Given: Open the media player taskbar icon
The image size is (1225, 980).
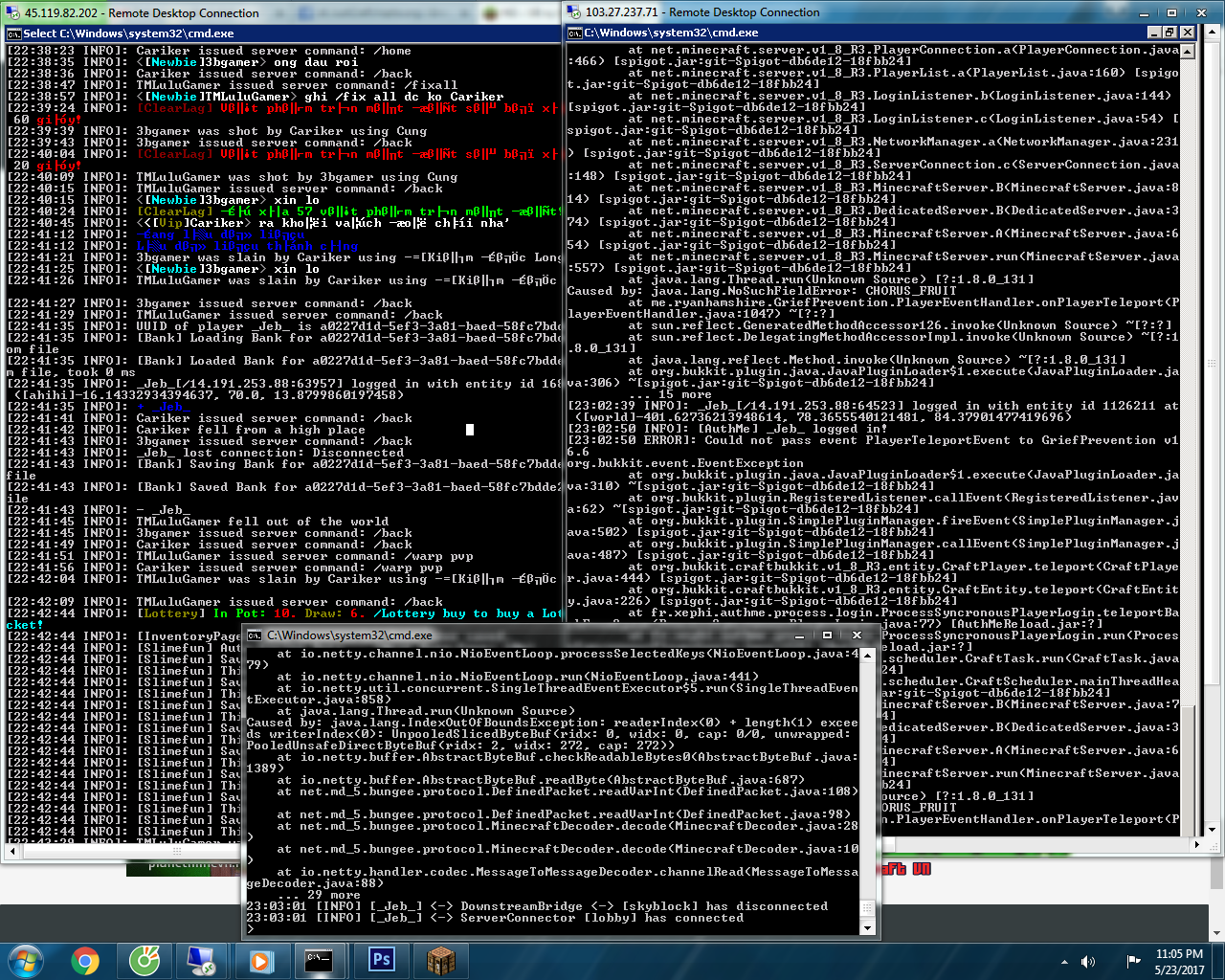Looking at the screenshot, I should tap(261, 960).
